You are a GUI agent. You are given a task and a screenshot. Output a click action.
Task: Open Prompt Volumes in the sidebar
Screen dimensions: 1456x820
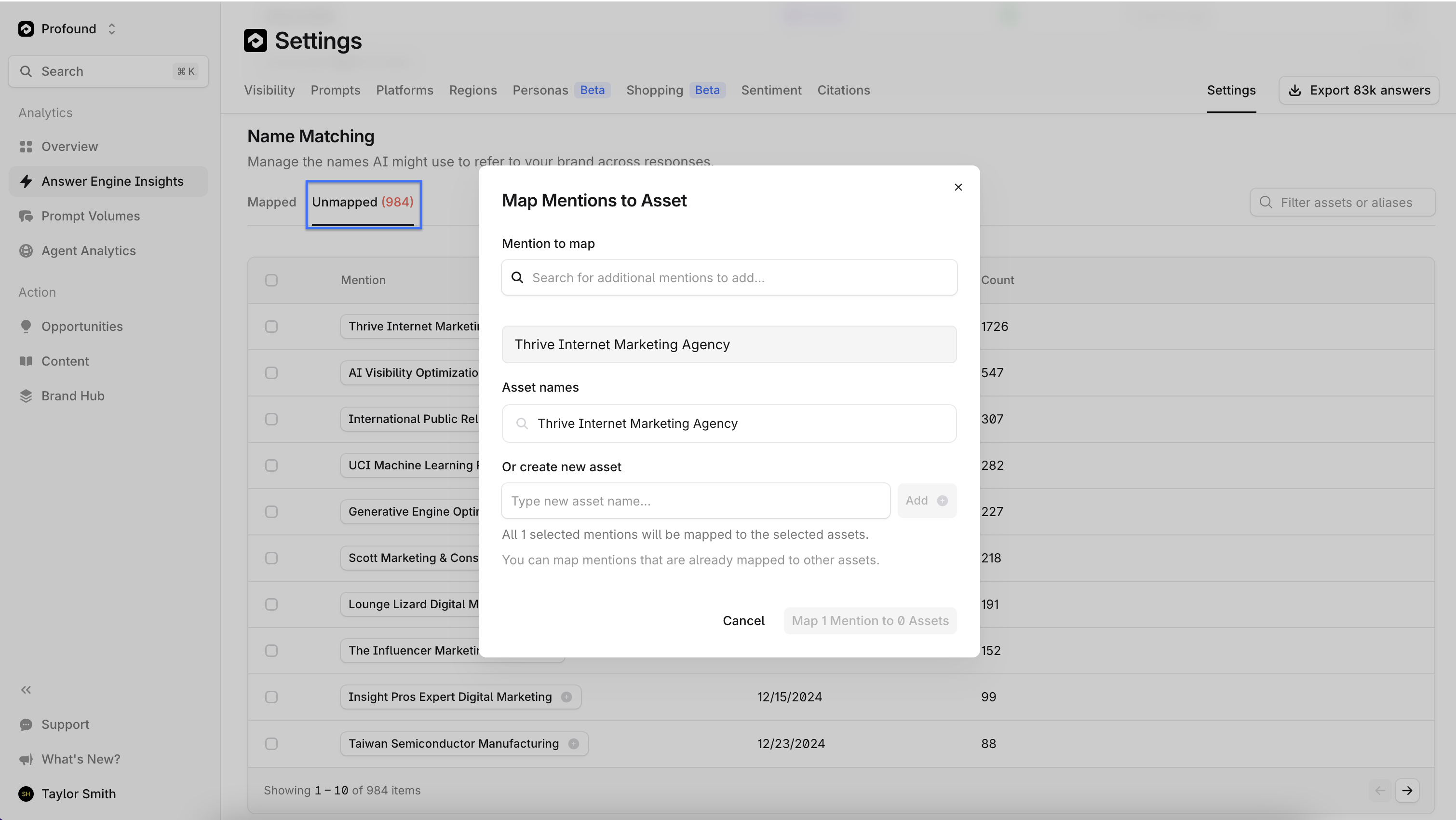click(x=91, y=216)
